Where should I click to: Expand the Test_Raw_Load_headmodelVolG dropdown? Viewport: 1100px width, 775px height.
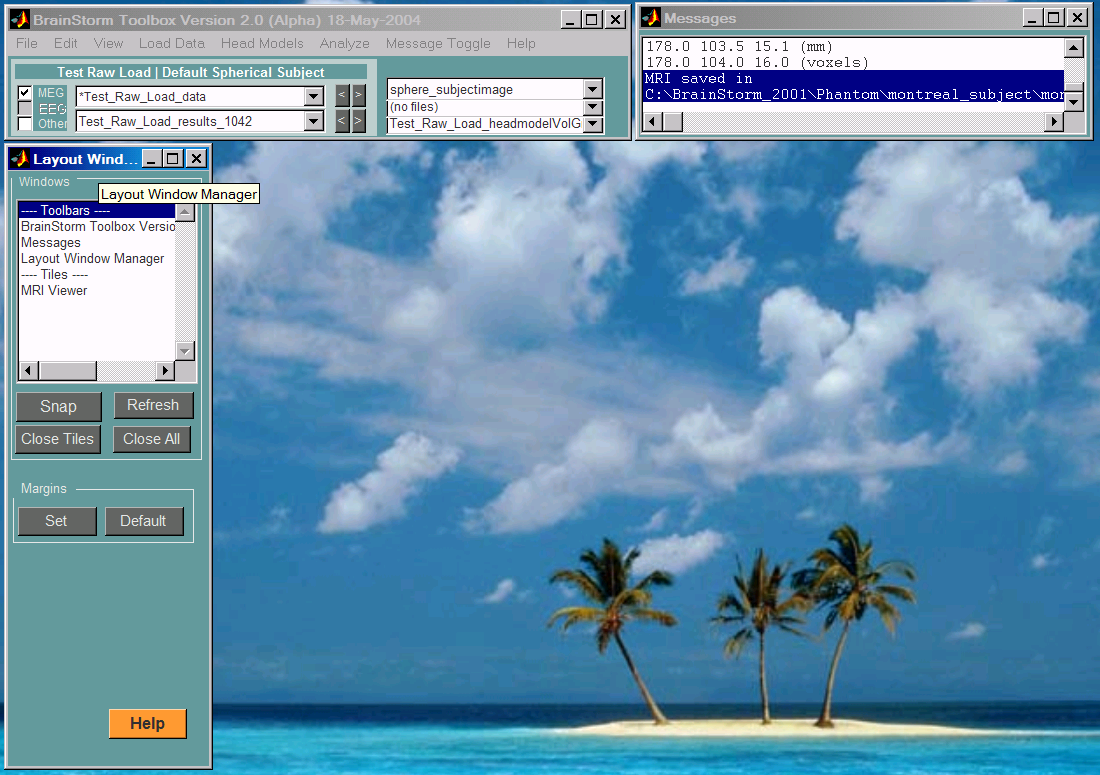coord(593,124)
